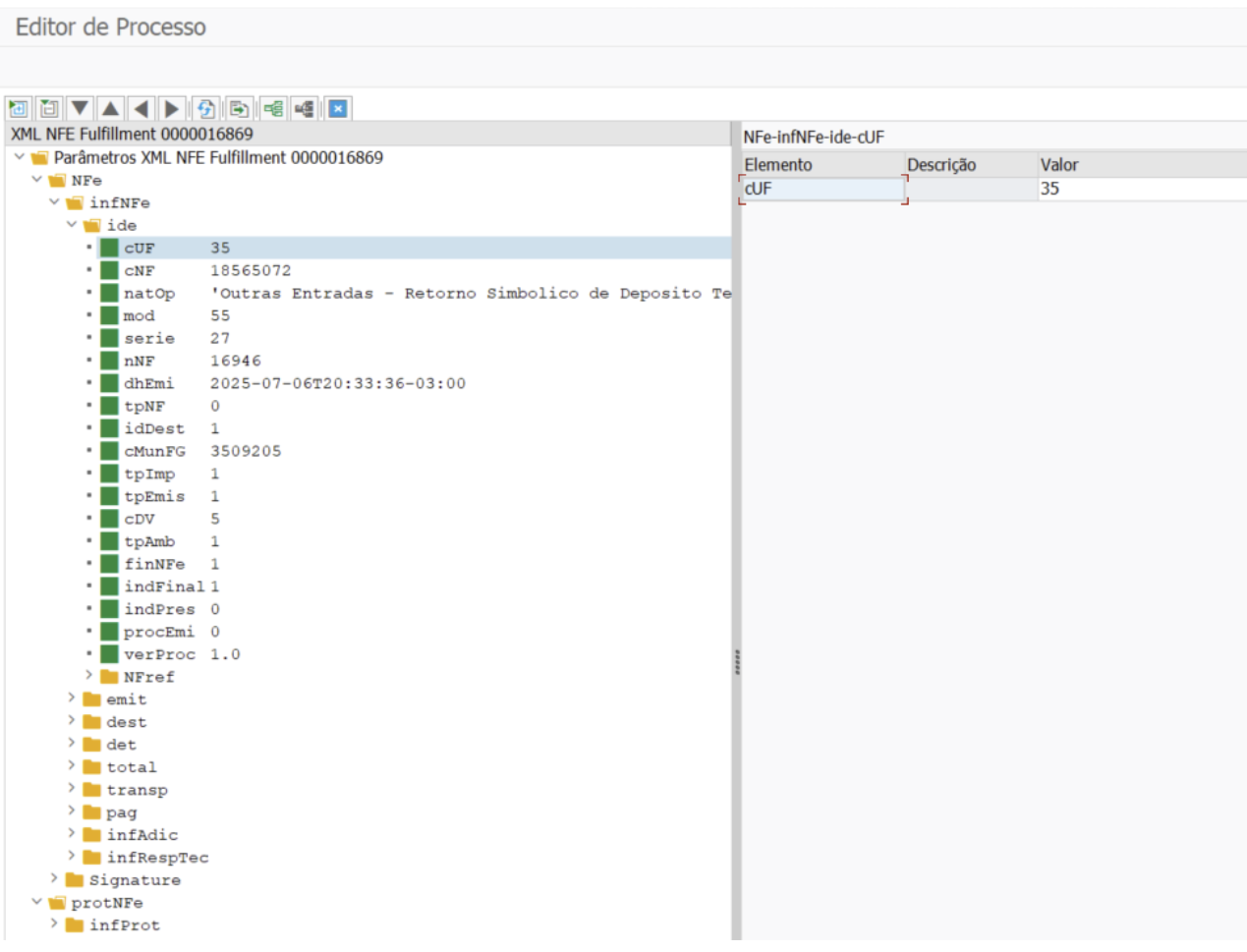Collapse the infNFe tree node

point(54,202)
